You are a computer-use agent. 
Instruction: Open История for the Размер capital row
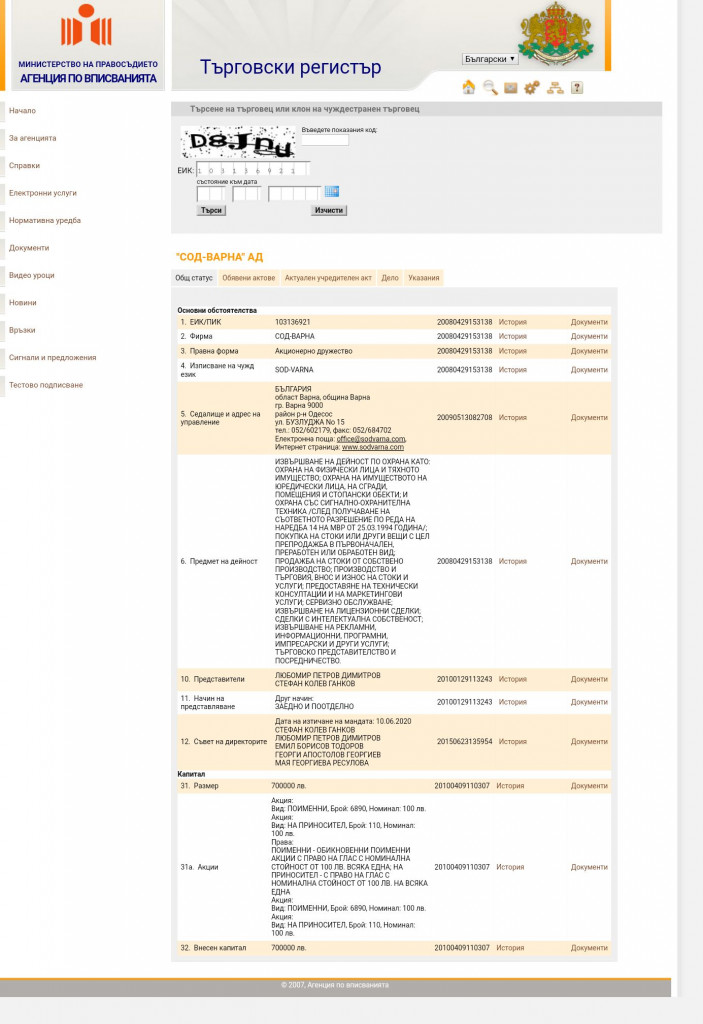[510, 786]
